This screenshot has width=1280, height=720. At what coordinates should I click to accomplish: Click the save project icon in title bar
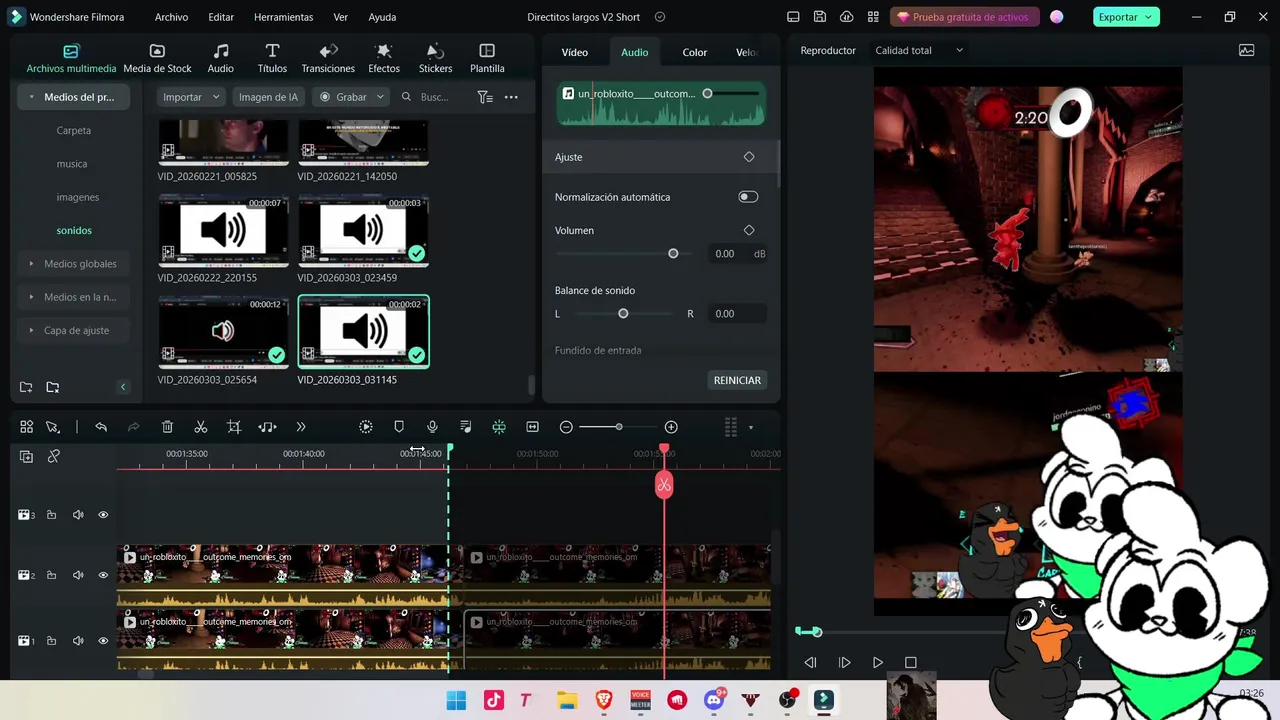pos(820,17)
